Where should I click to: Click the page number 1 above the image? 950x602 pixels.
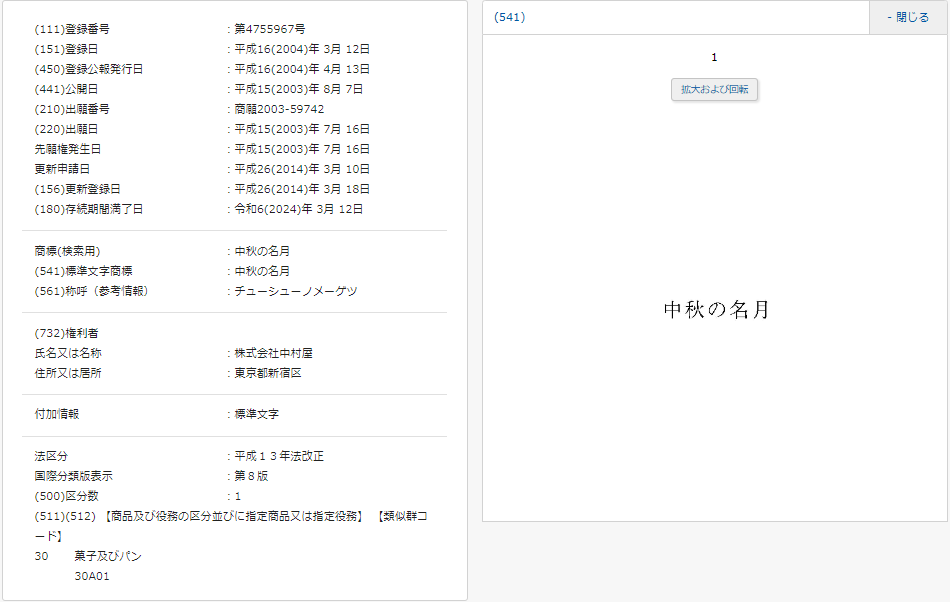click(714, 58)
